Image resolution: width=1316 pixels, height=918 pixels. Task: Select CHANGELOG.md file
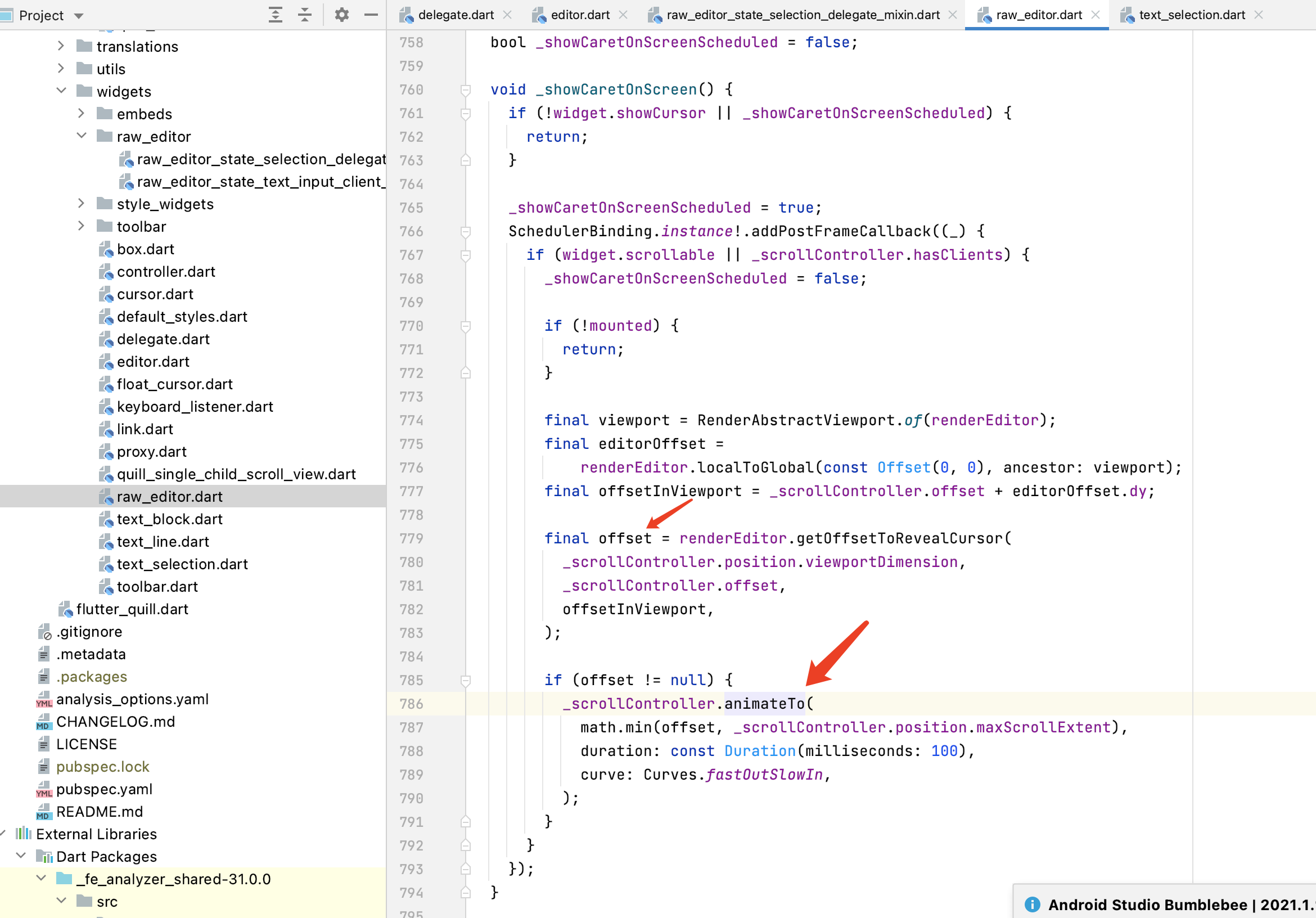click(x=115, y=721)
